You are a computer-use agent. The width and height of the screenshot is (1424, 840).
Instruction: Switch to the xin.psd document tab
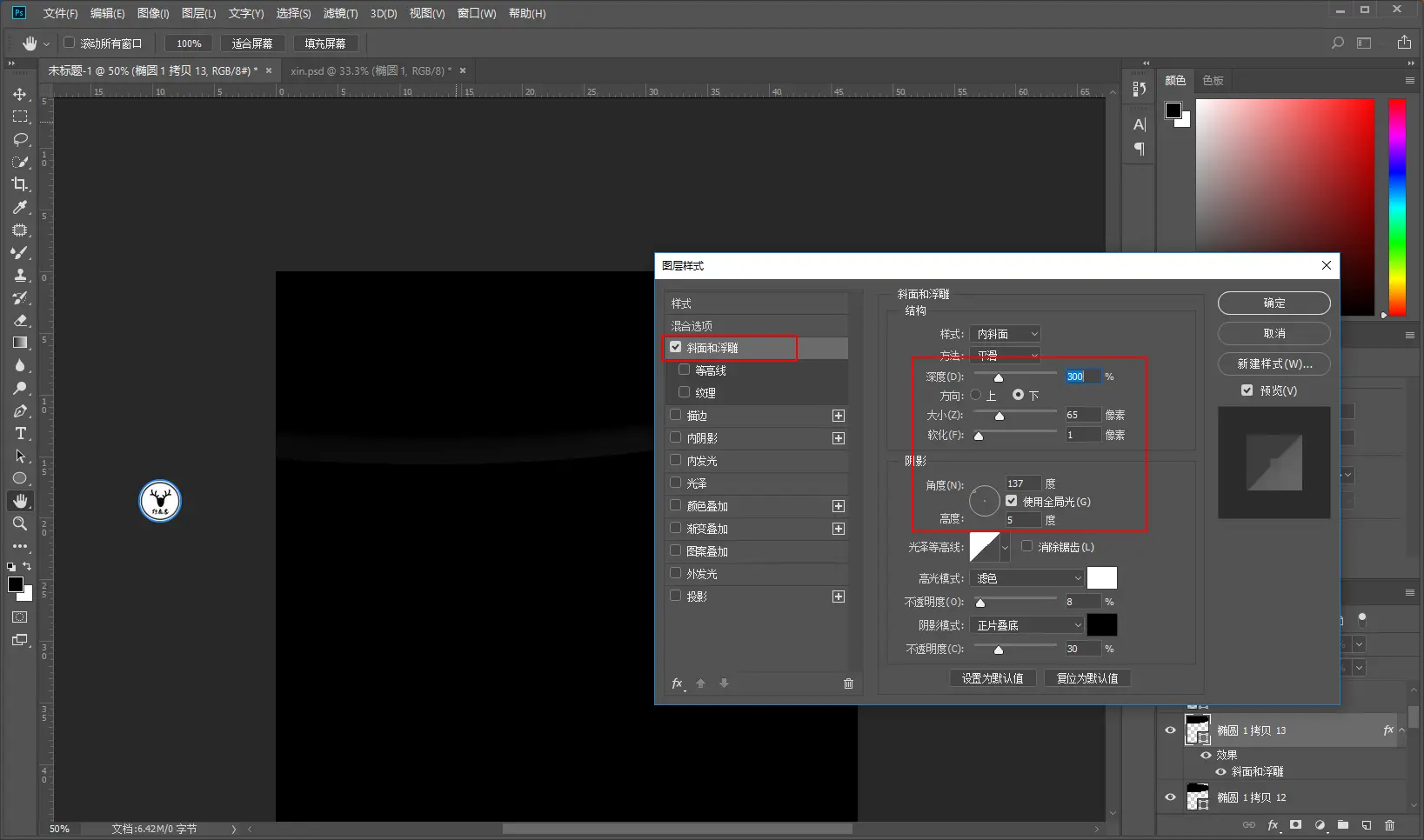point(371,70)
